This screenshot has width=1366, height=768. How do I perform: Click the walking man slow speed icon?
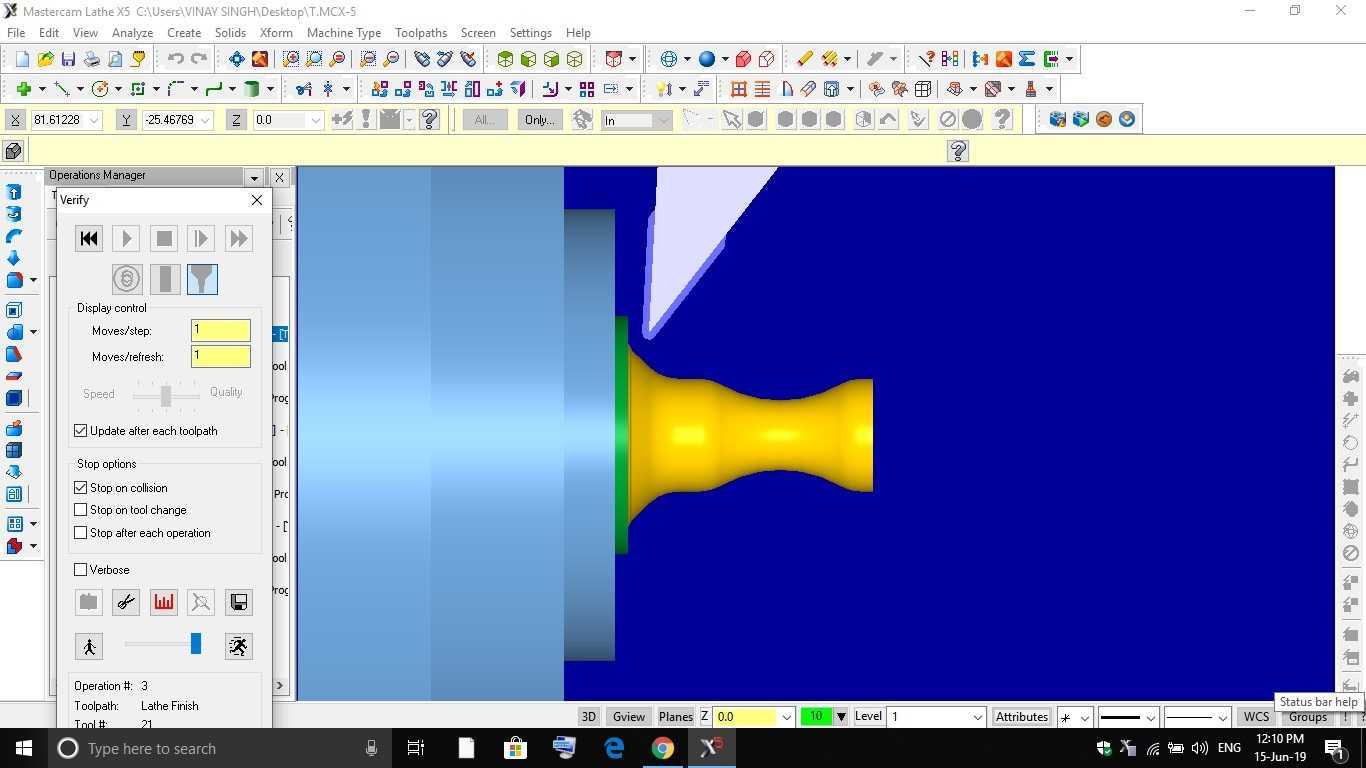point(89,646)
